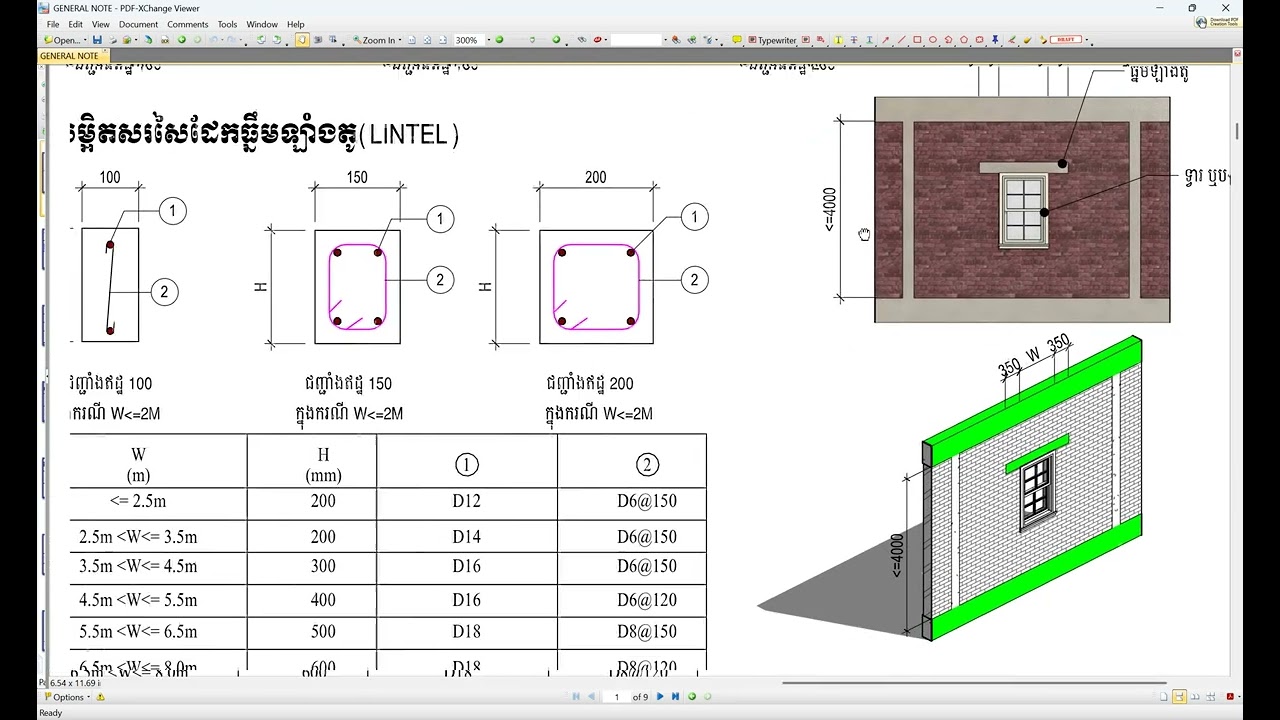1280x720 pixels.
Task: Go to next page arrow
Action: coord(660,697)
